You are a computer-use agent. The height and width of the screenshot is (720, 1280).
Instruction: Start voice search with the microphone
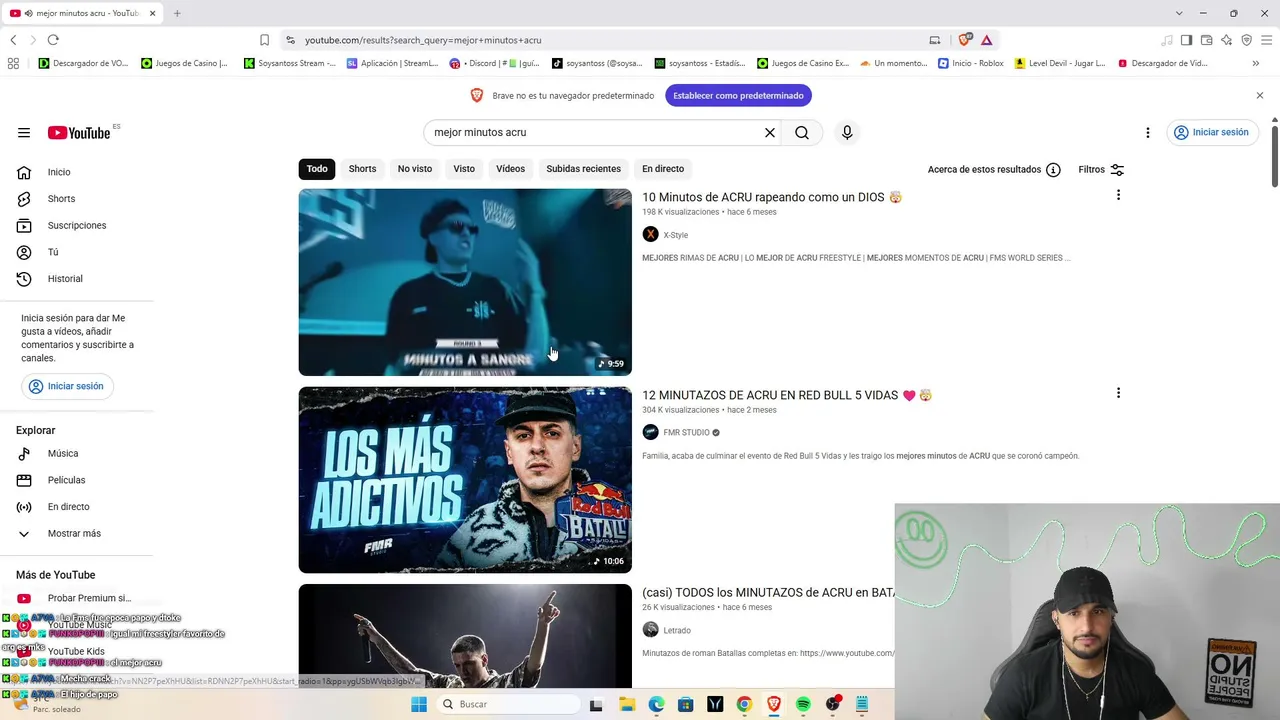click(x=847, y=133)
